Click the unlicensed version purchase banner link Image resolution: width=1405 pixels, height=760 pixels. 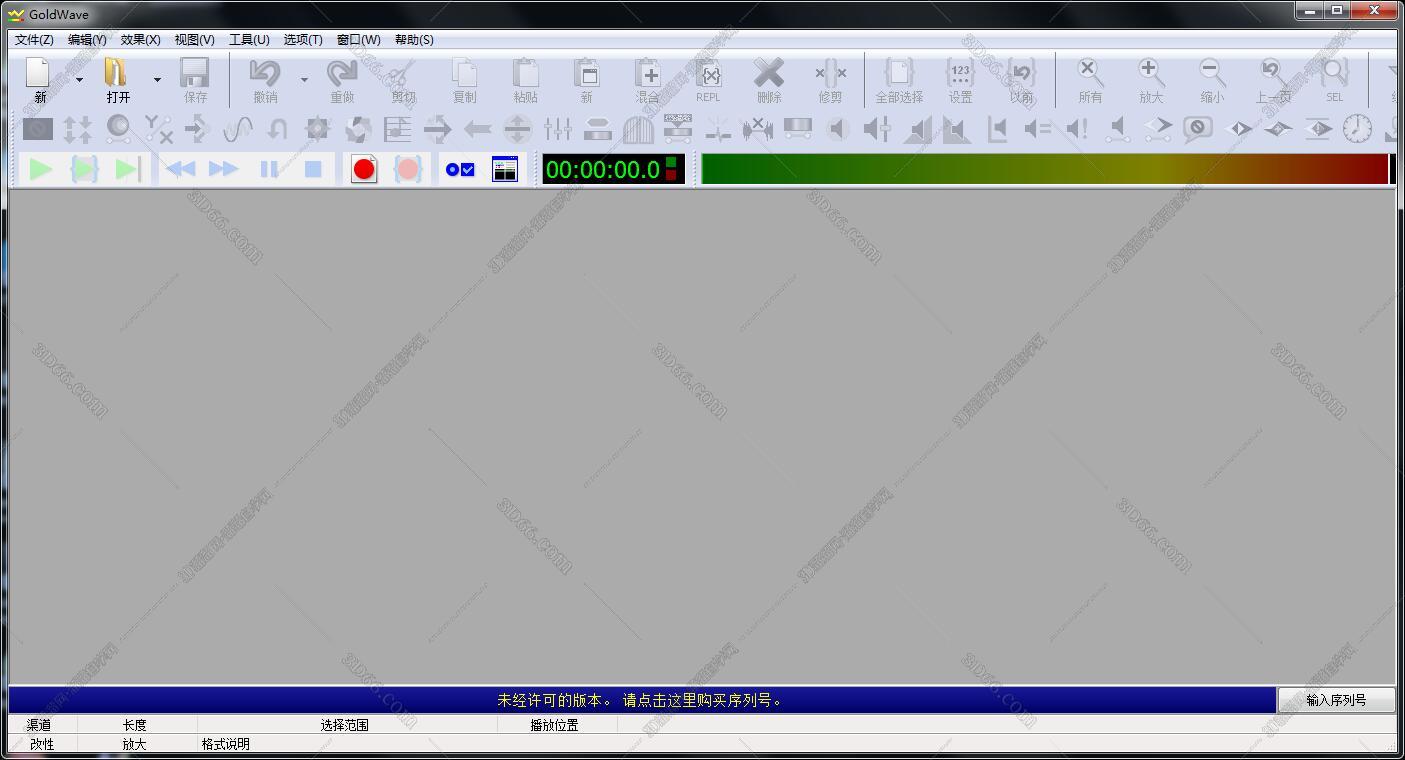642,700
